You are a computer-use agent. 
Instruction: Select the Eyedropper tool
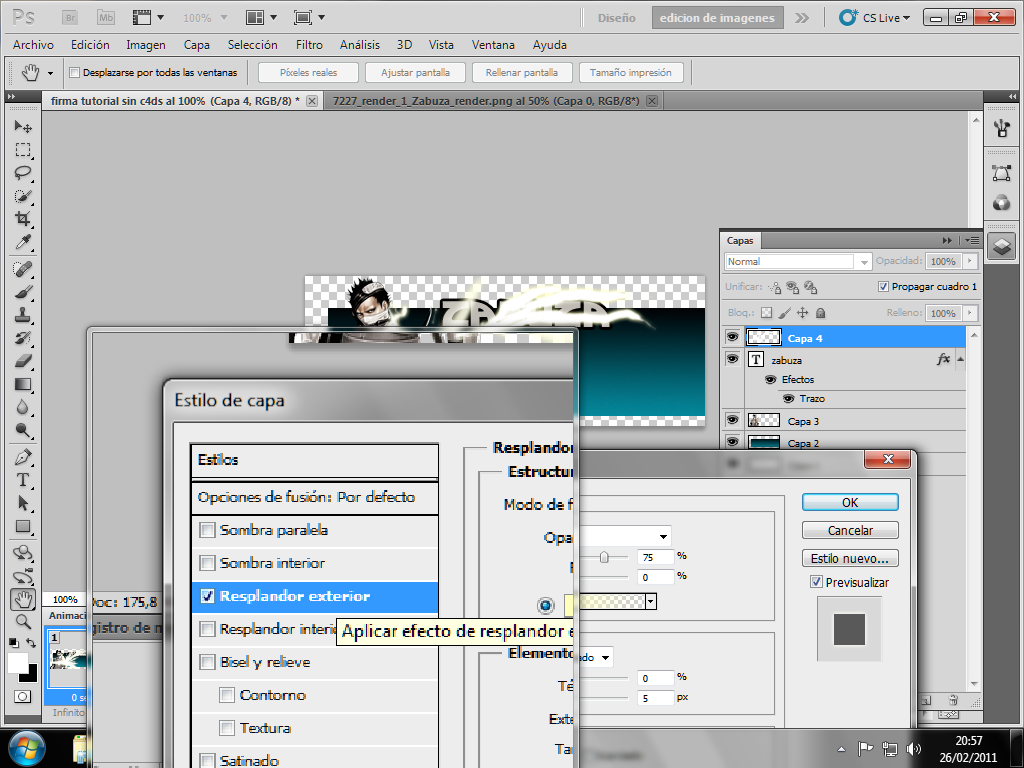coord(23,242)
